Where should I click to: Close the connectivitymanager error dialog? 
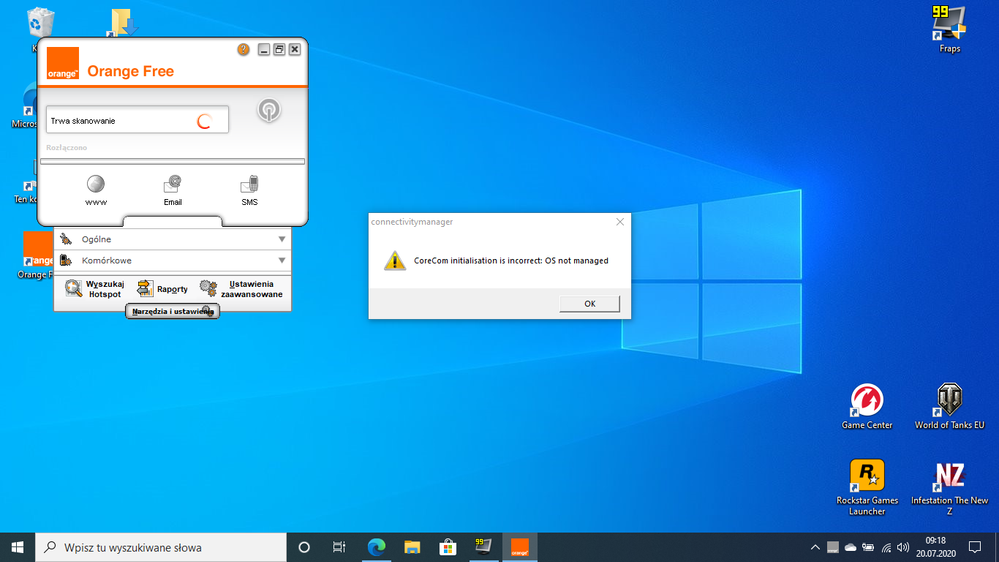click(x=620, y=222)
